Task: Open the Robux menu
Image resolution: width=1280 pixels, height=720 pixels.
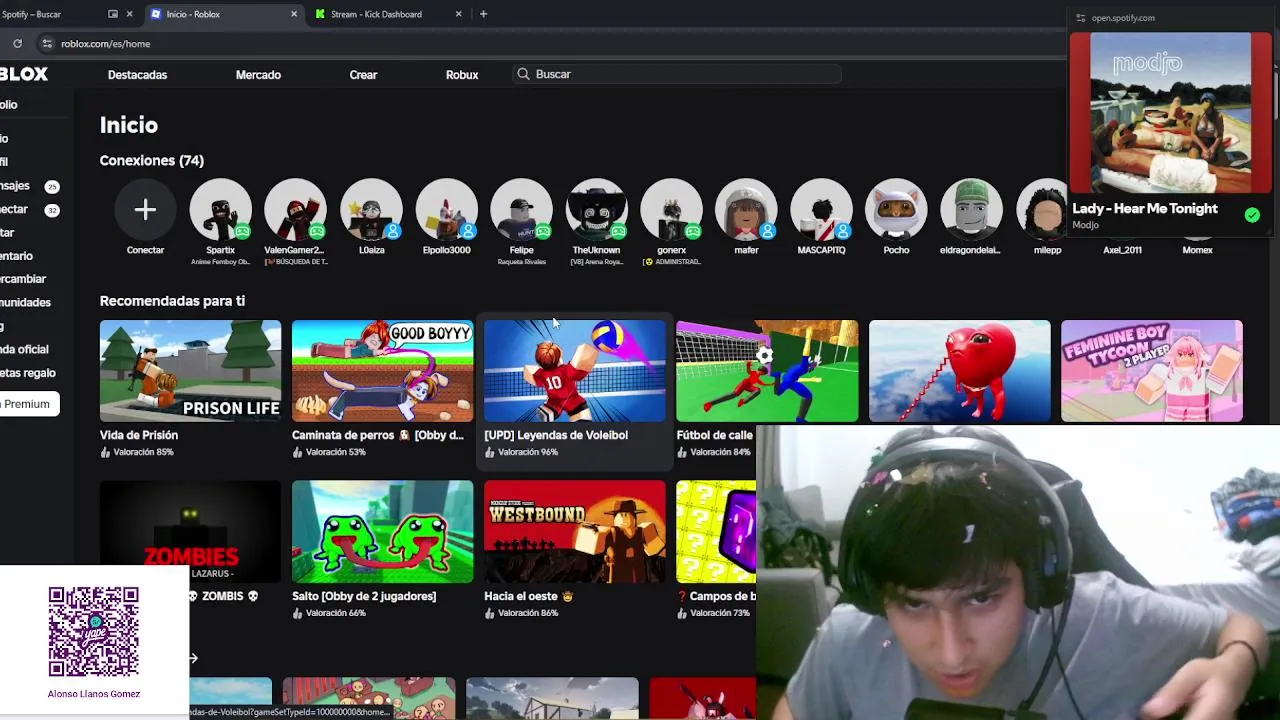Action: (462, 75)
